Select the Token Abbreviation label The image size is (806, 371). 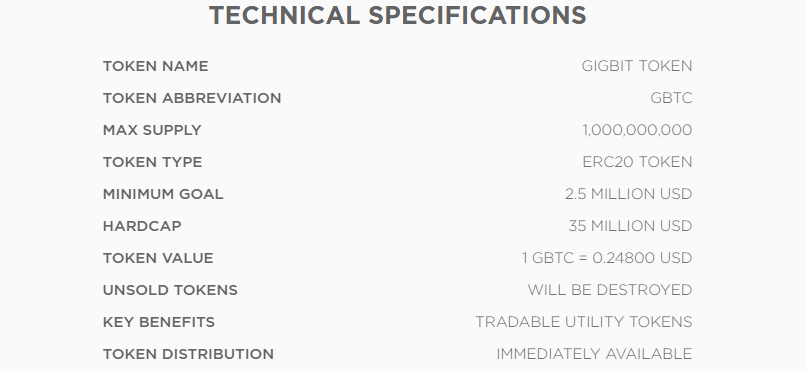click(x=192, y=98)
